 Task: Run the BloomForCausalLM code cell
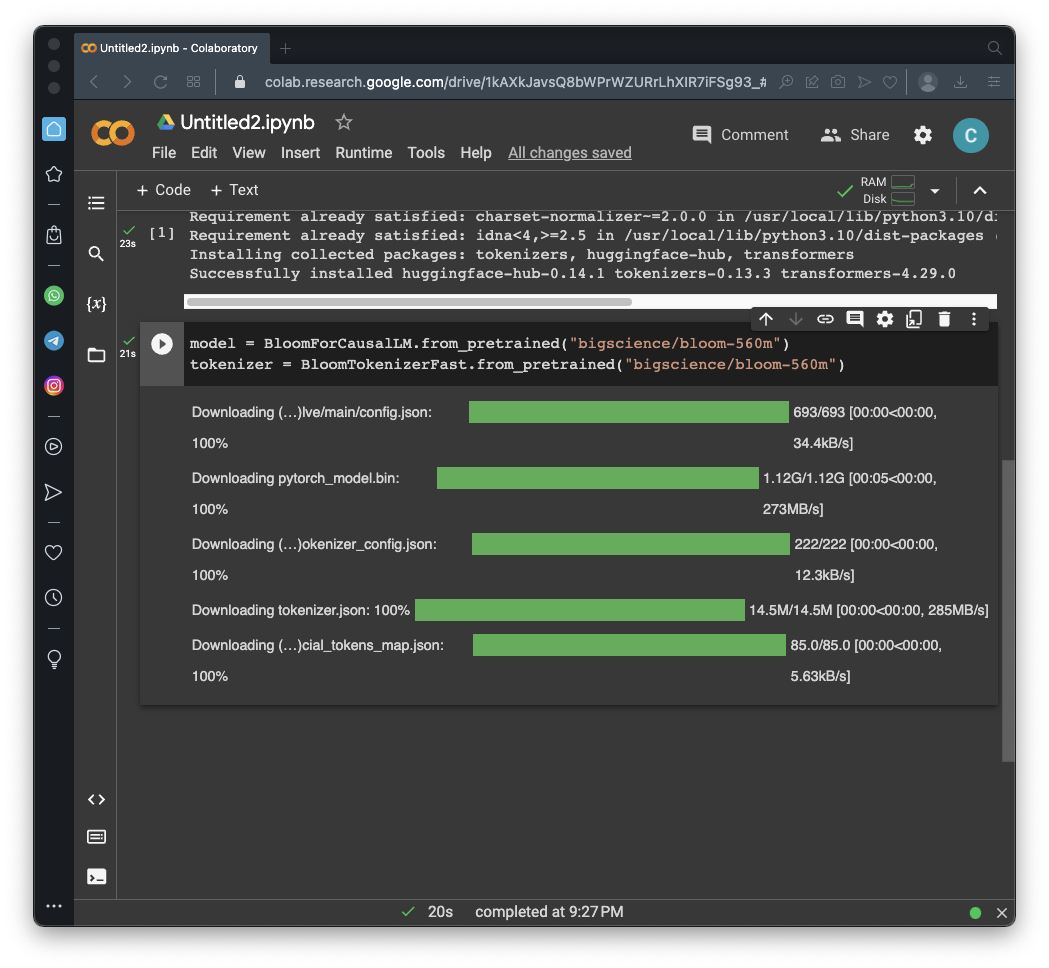[160, 344]
